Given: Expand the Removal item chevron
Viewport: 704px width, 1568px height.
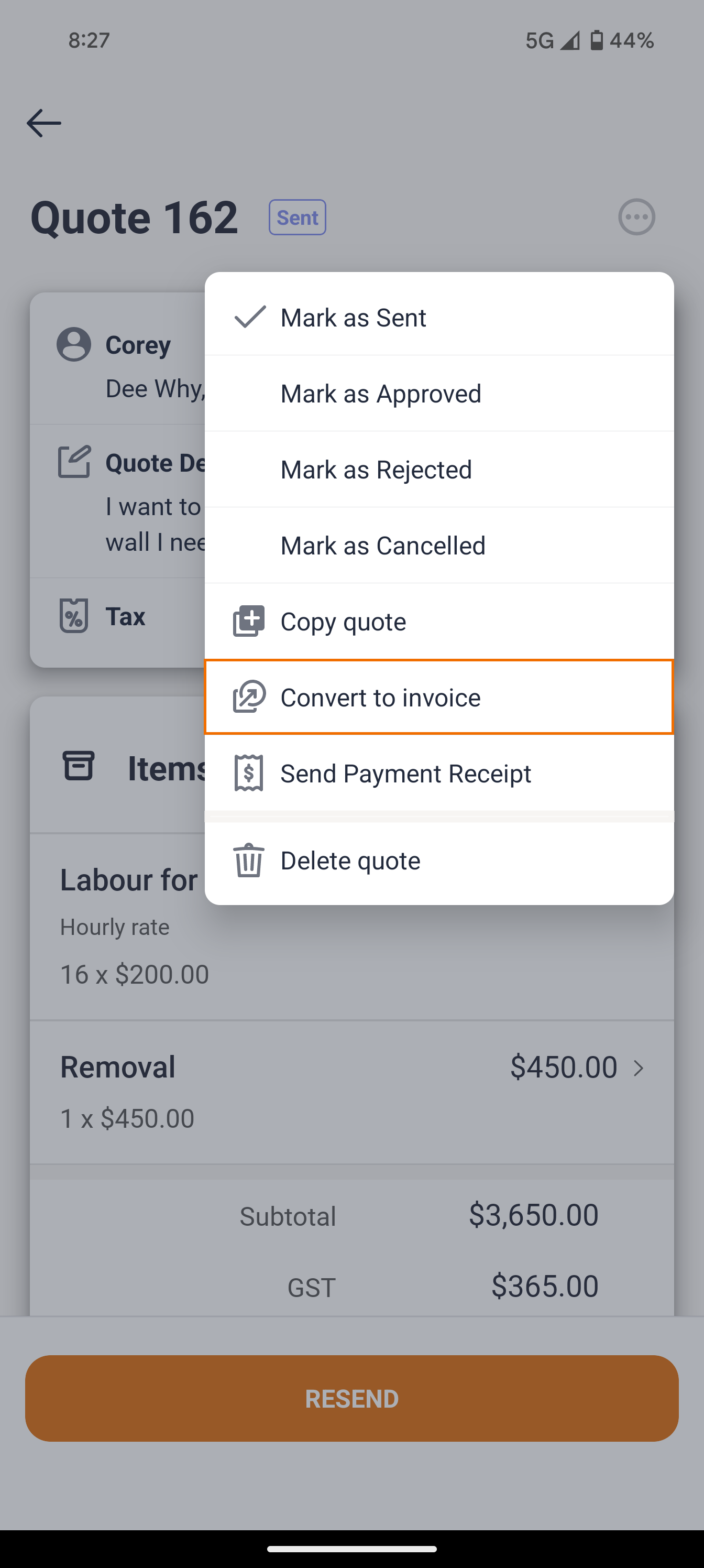Looking at the screenshot, I should (x=639, y=1068).
